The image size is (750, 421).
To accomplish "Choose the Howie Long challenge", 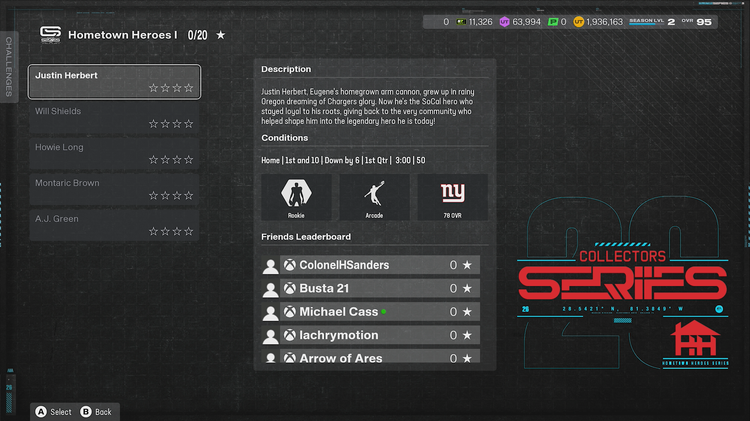I will (x=114, y=153).
